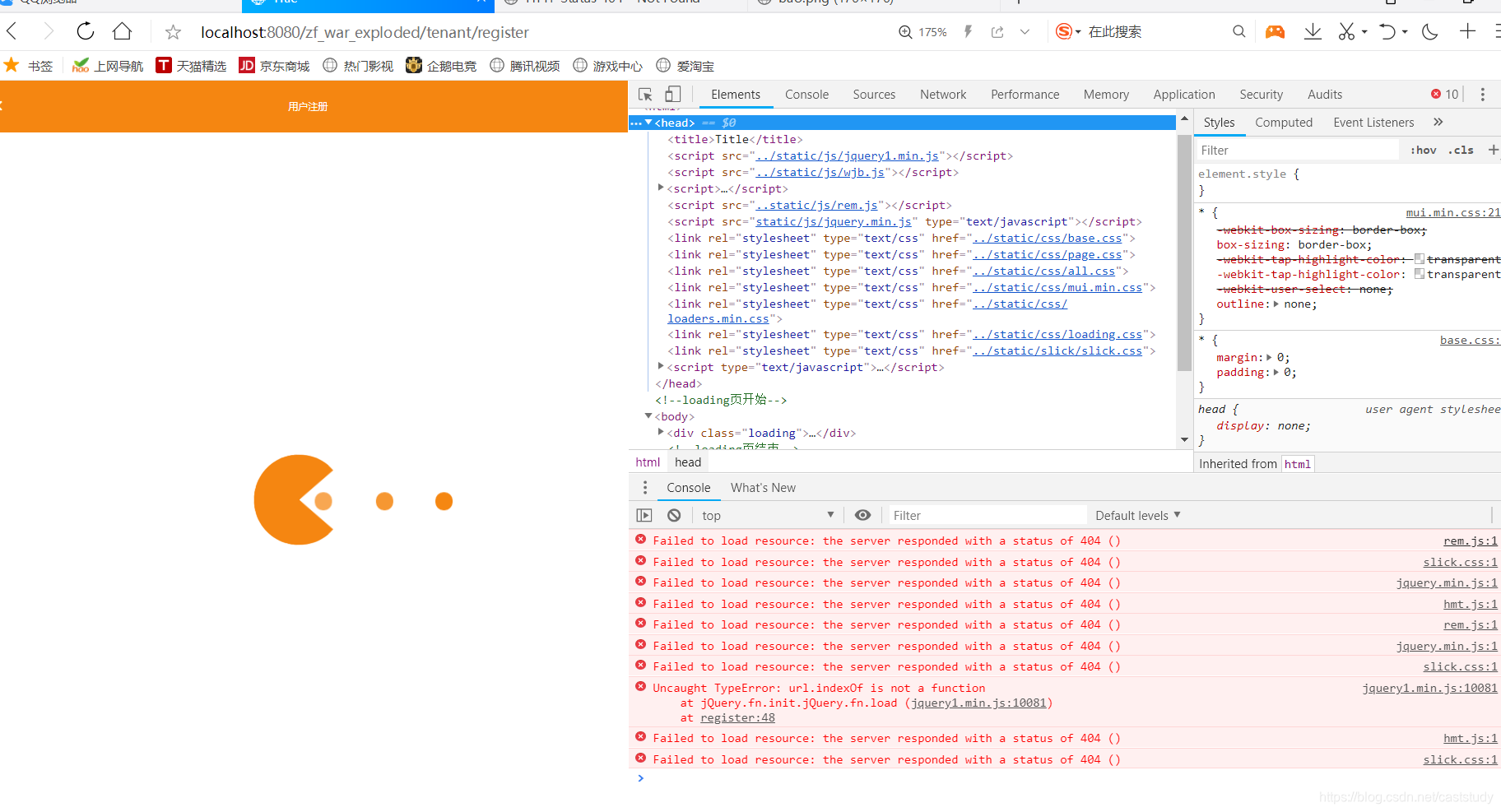Activate the inspect element picker
The height and width of the screenshot is (812, 1501).
(x=645, y=95)
